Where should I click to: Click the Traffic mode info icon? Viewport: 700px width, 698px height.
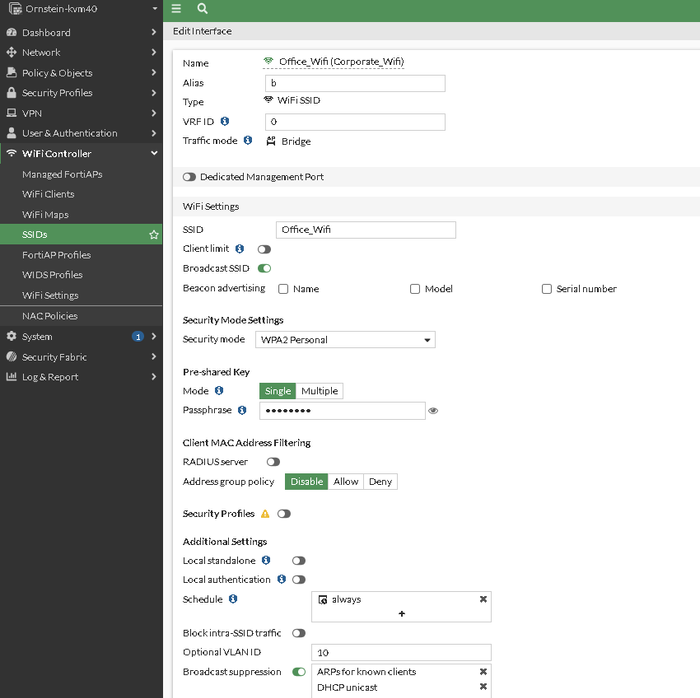[x=248, y=141]
